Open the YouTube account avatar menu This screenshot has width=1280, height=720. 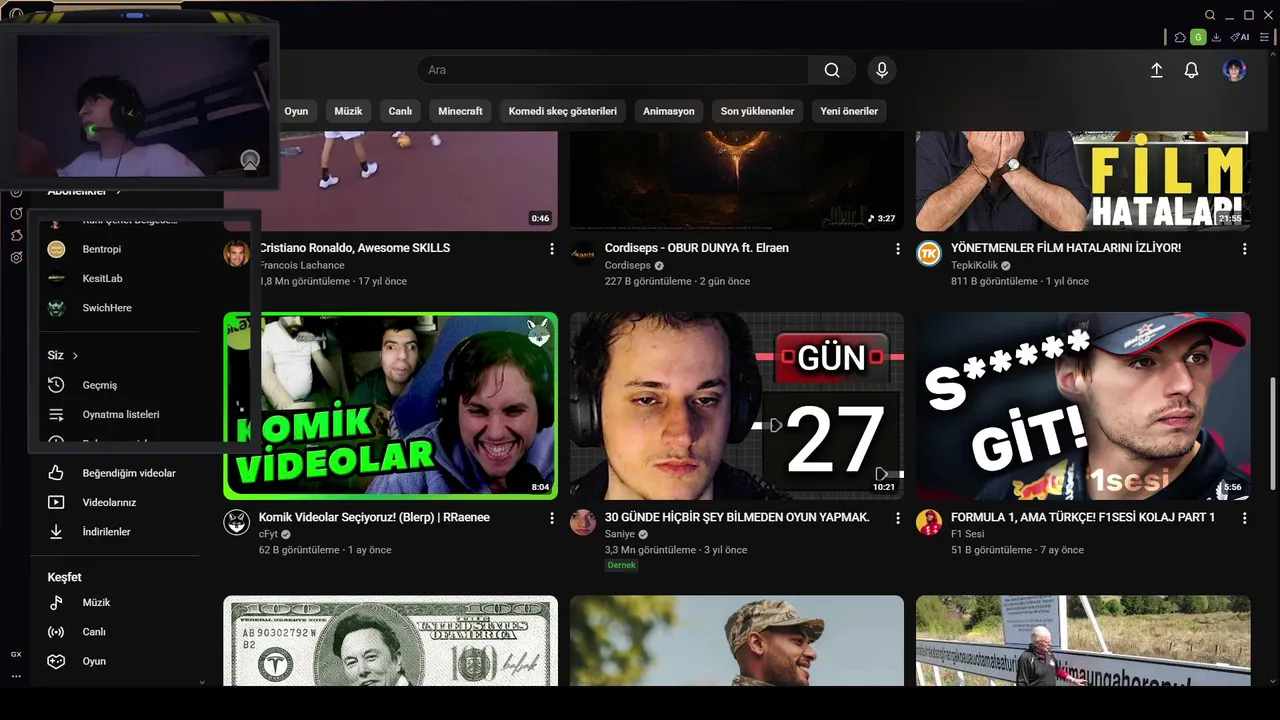tap(1234, 70)
